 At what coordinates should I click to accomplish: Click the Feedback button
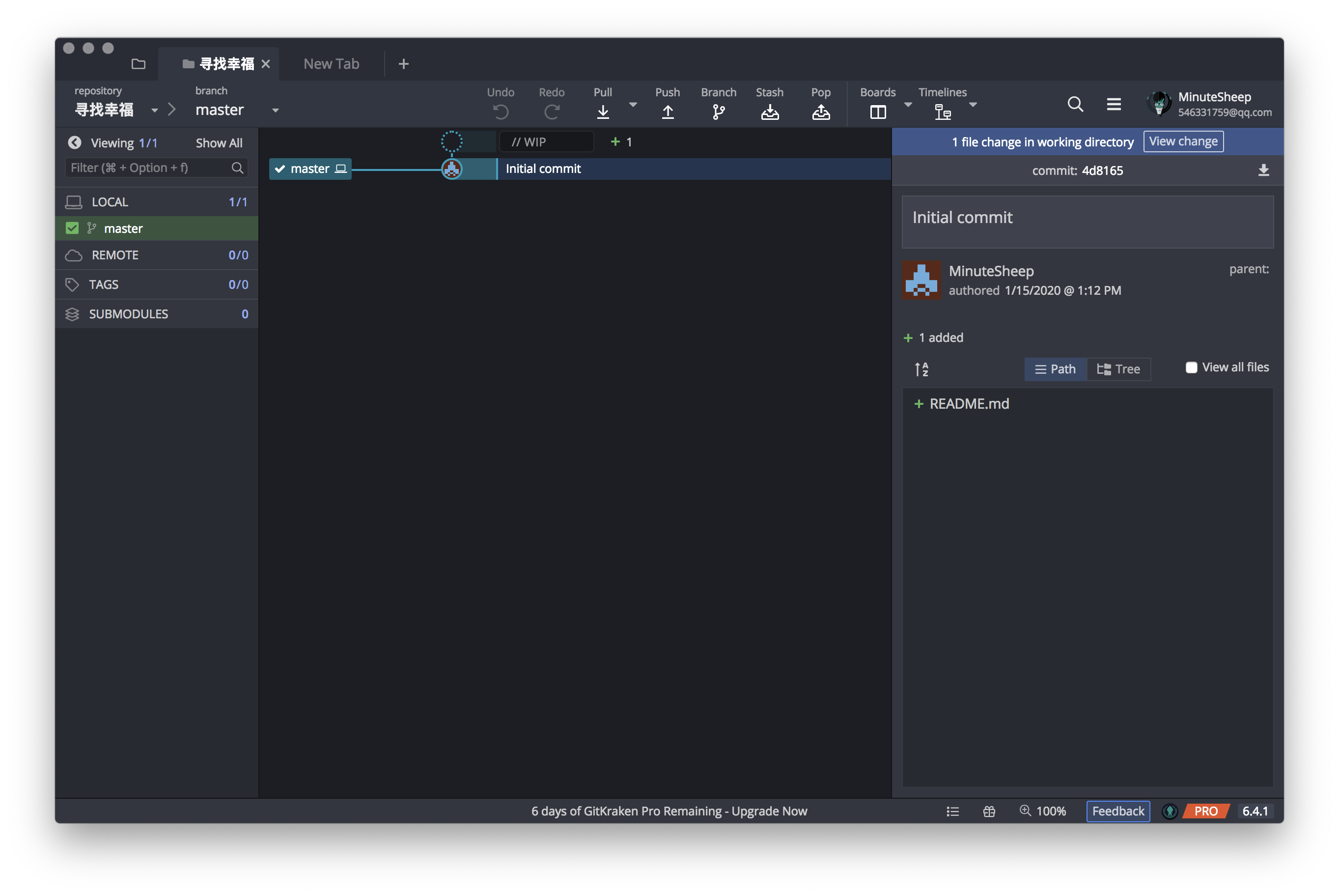1117,812
